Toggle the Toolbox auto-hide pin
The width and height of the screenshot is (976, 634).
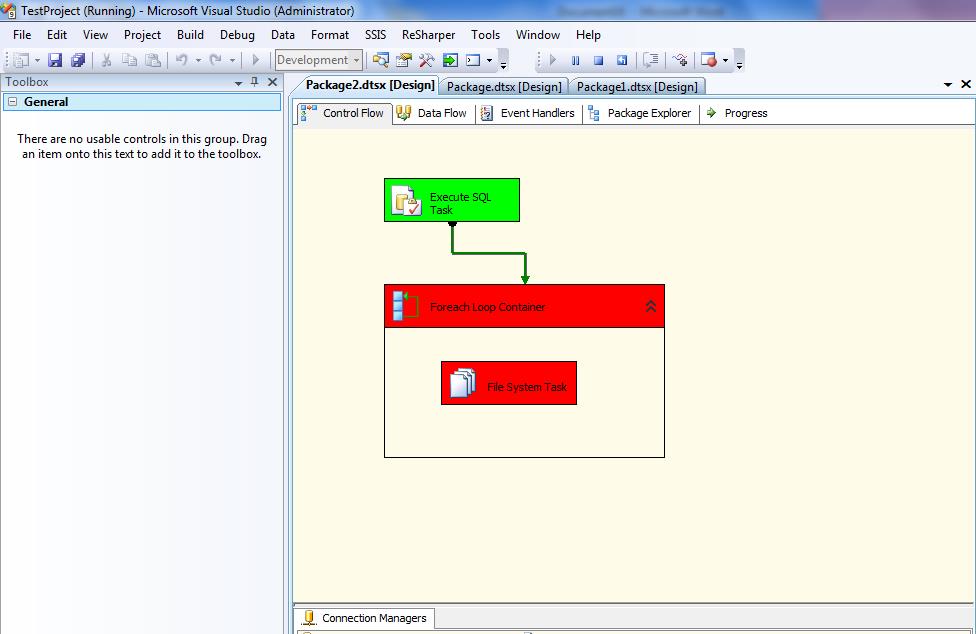[x=255, y=83]
